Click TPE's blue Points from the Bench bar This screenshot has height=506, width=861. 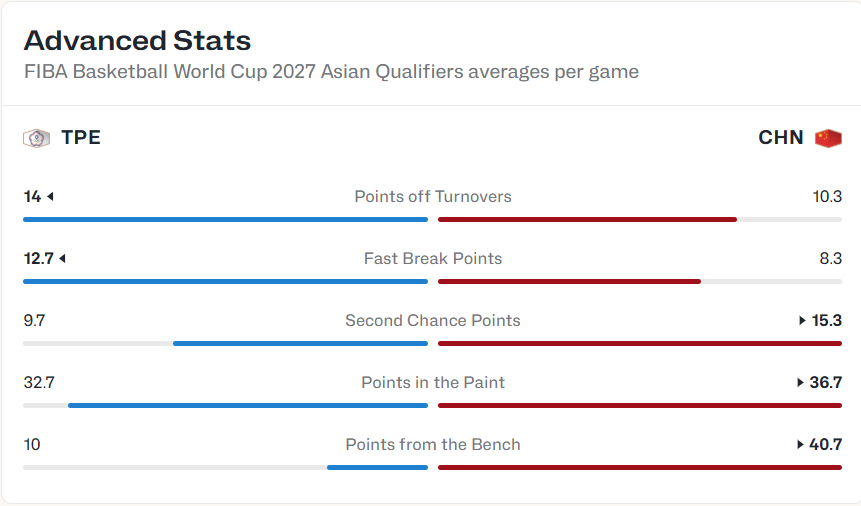(x=377, y=467)
